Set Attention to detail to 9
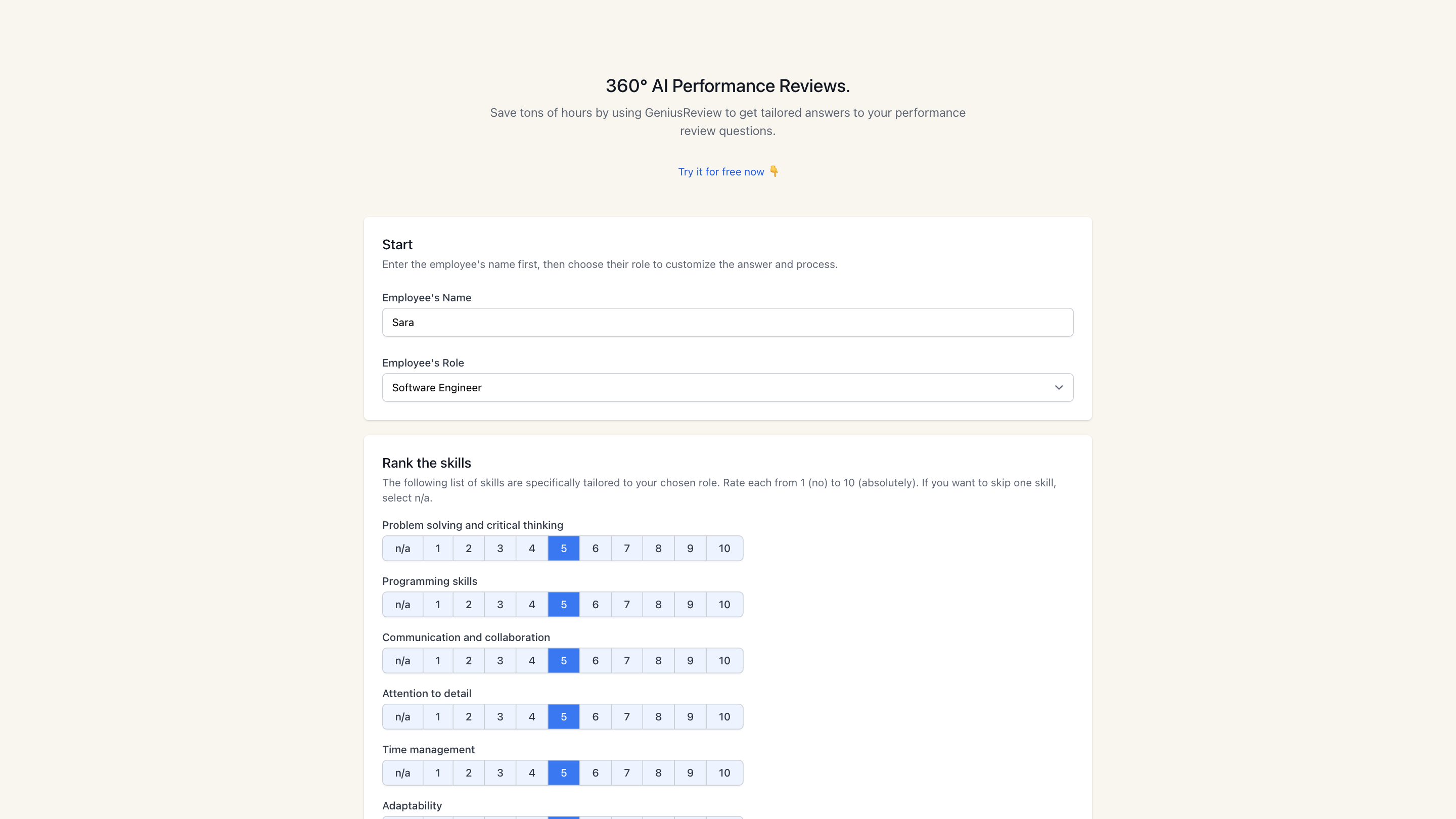This screenshot has width=1456, height=819. point(690,717)
